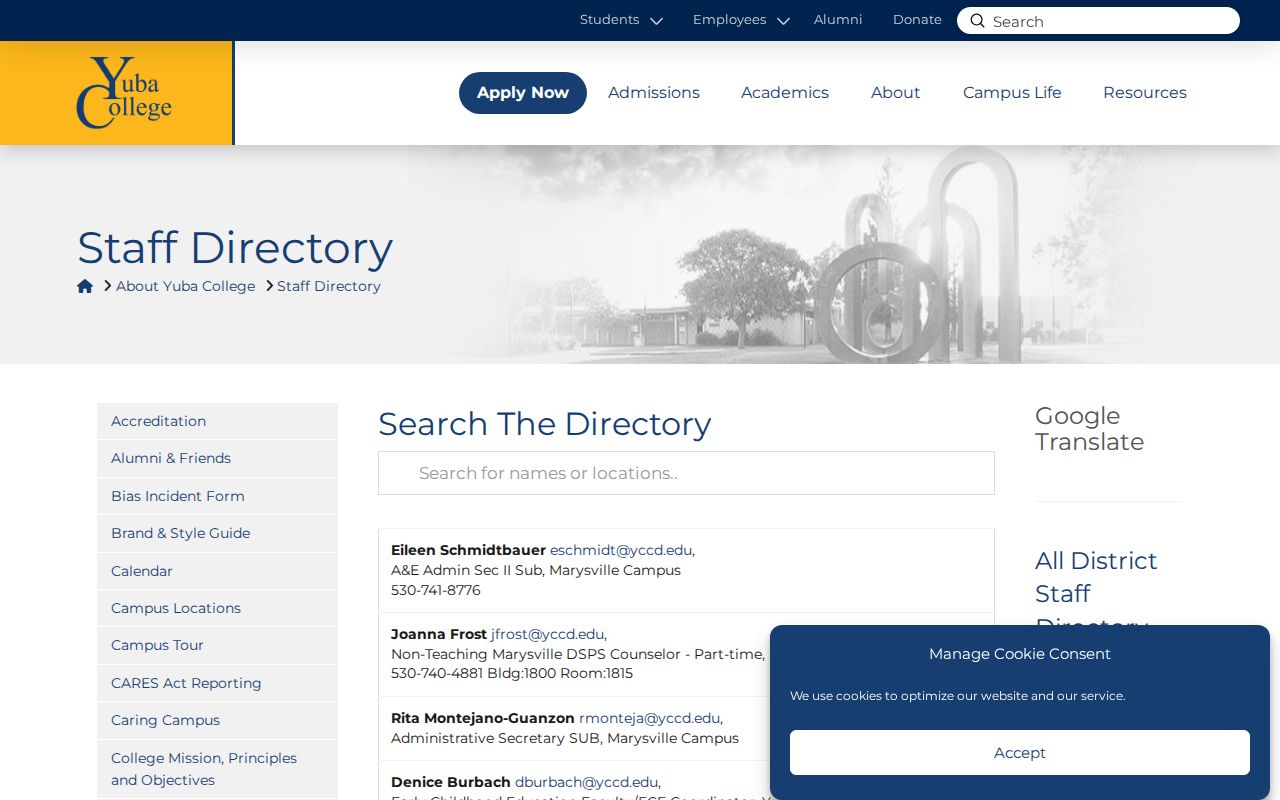Open the Resources menu
The image size is (1280, 800).
point(1145,93)
